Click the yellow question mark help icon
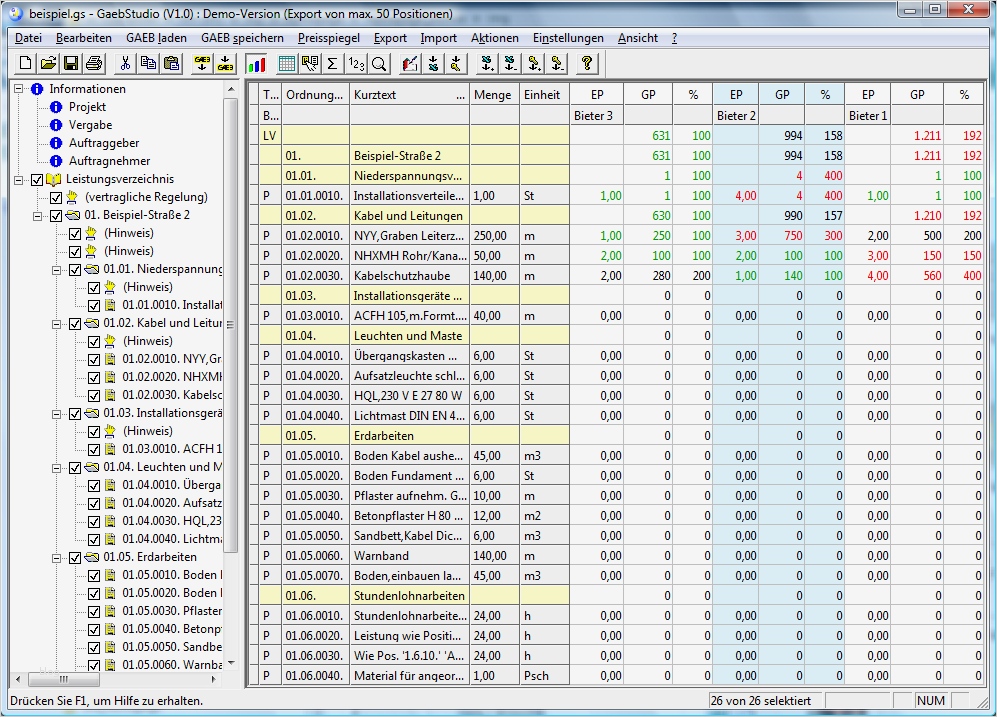 pyautogui.click(x=587, y=64)
